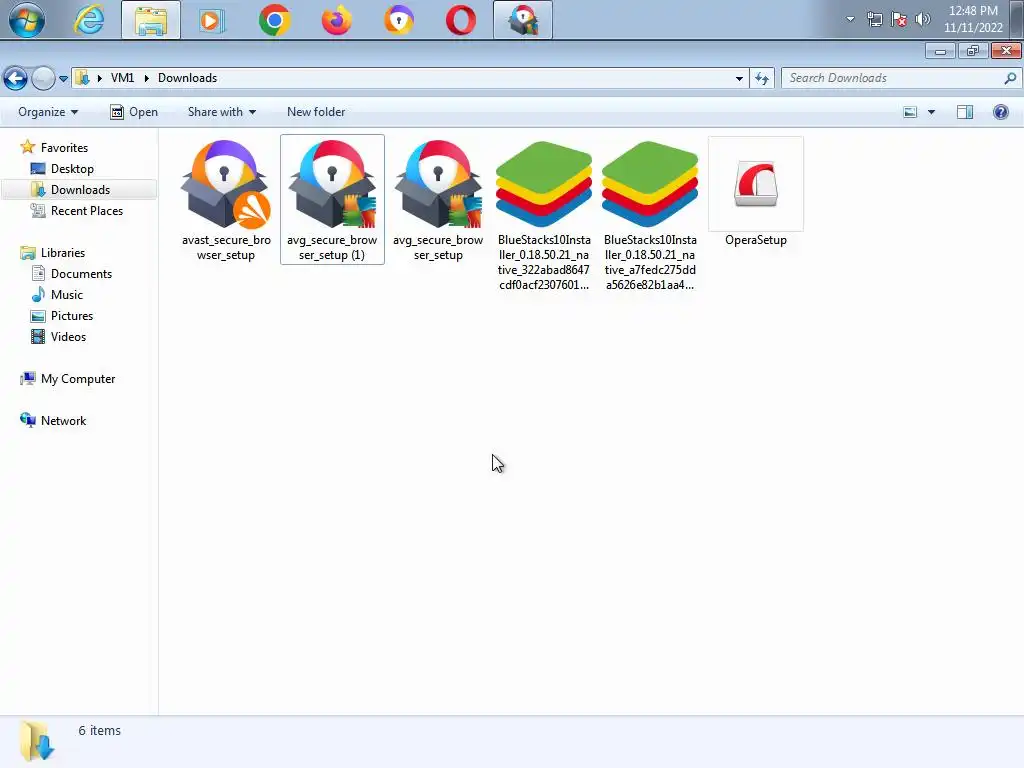Viewport: 1024px width, 768px height.
Task: Open the view options dropdown arrow
Action: pos(931,112)
